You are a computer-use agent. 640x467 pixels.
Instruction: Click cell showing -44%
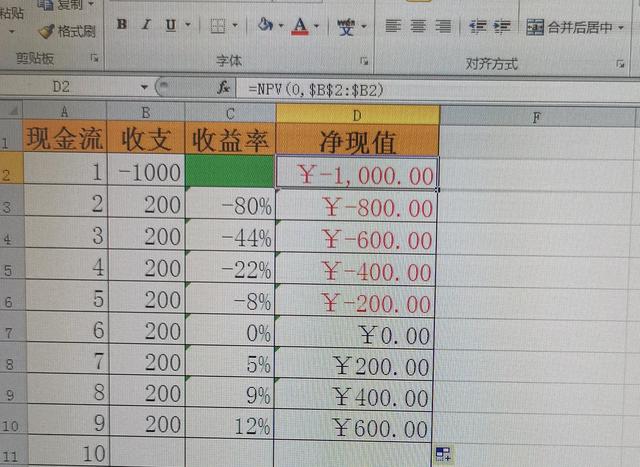tap(230, 236)
